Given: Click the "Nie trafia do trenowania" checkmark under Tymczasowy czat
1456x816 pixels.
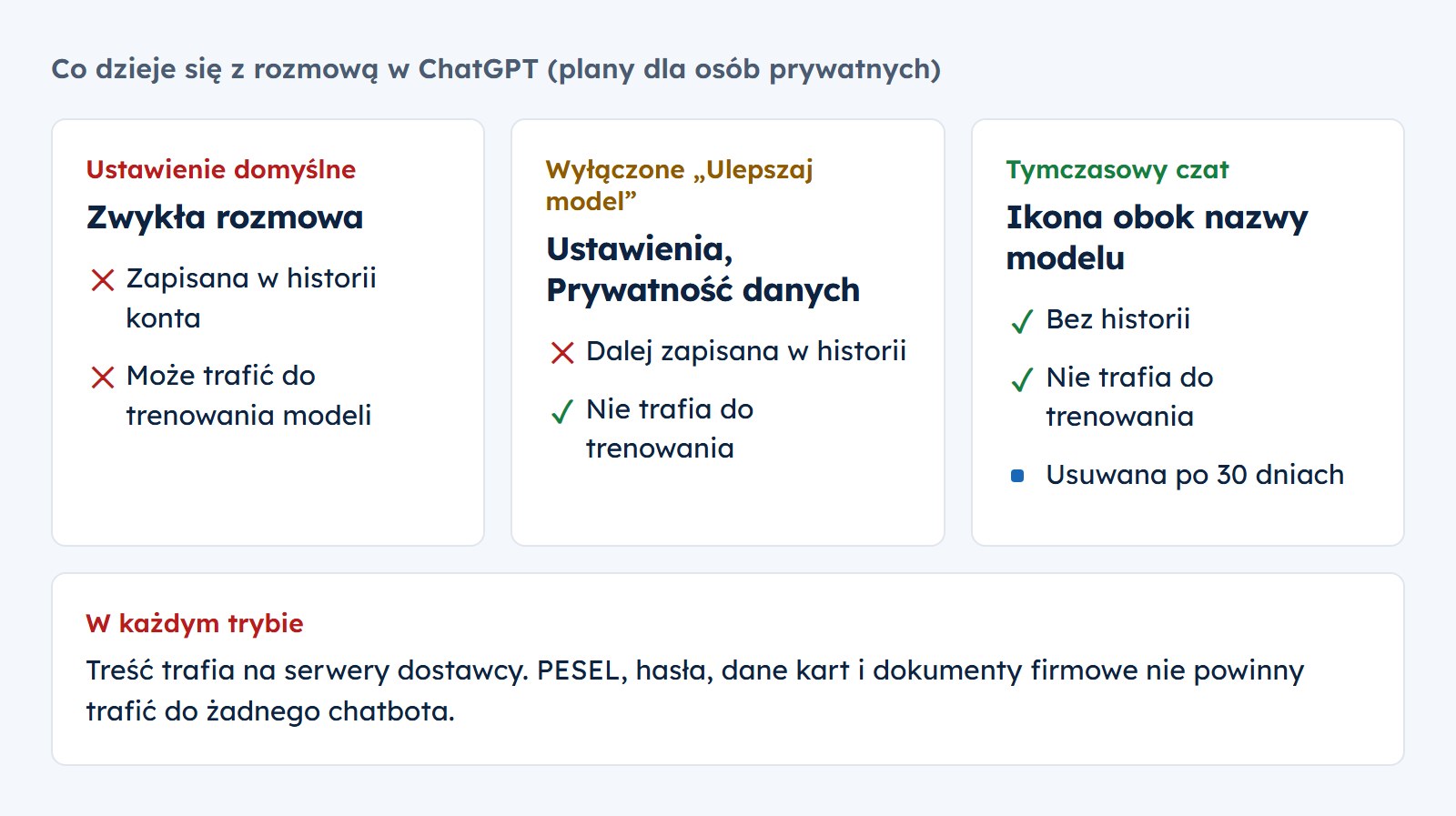Looking at the screenshot, I should pyautogui.click(x=1022, y=379).
